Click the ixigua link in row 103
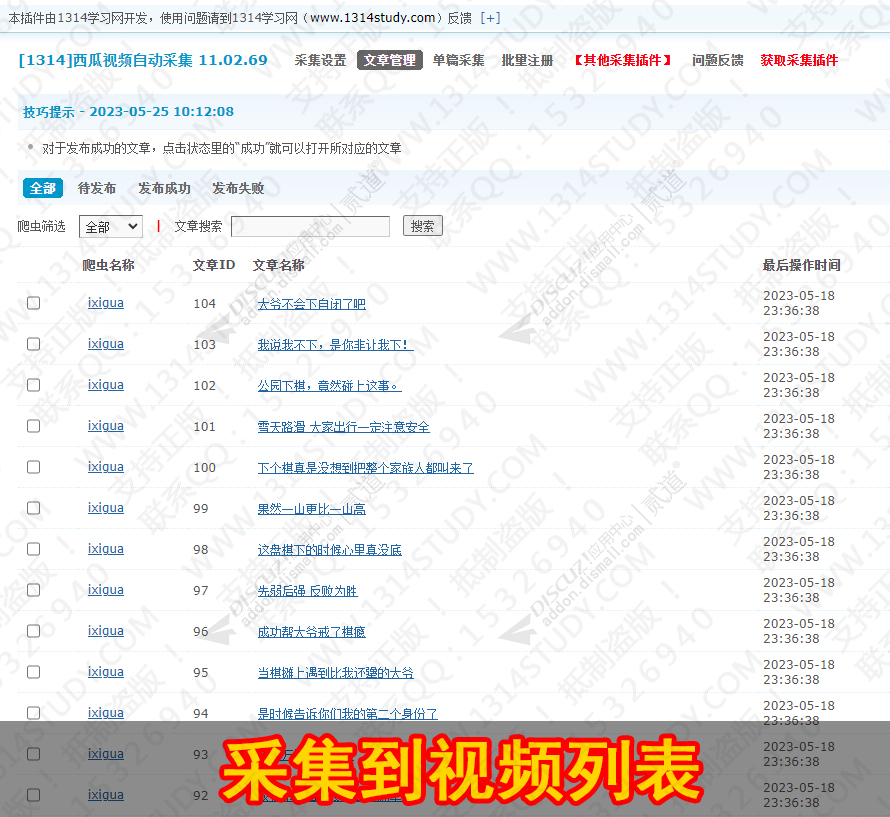The width and height of the screenshot is (890, 817). tap(106, 344)
